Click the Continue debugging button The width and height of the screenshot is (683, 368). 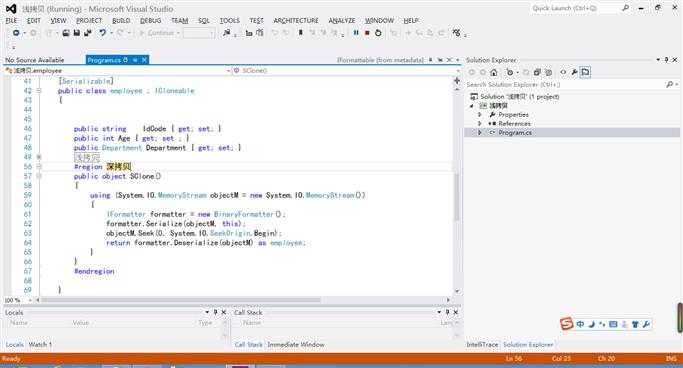(158, 33)
